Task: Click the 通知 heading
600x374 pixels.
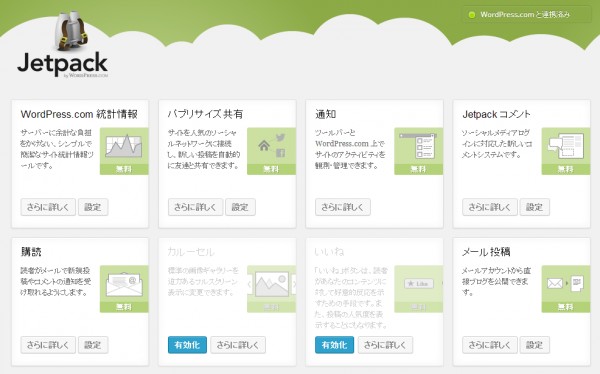Action: tap(326, 114)
